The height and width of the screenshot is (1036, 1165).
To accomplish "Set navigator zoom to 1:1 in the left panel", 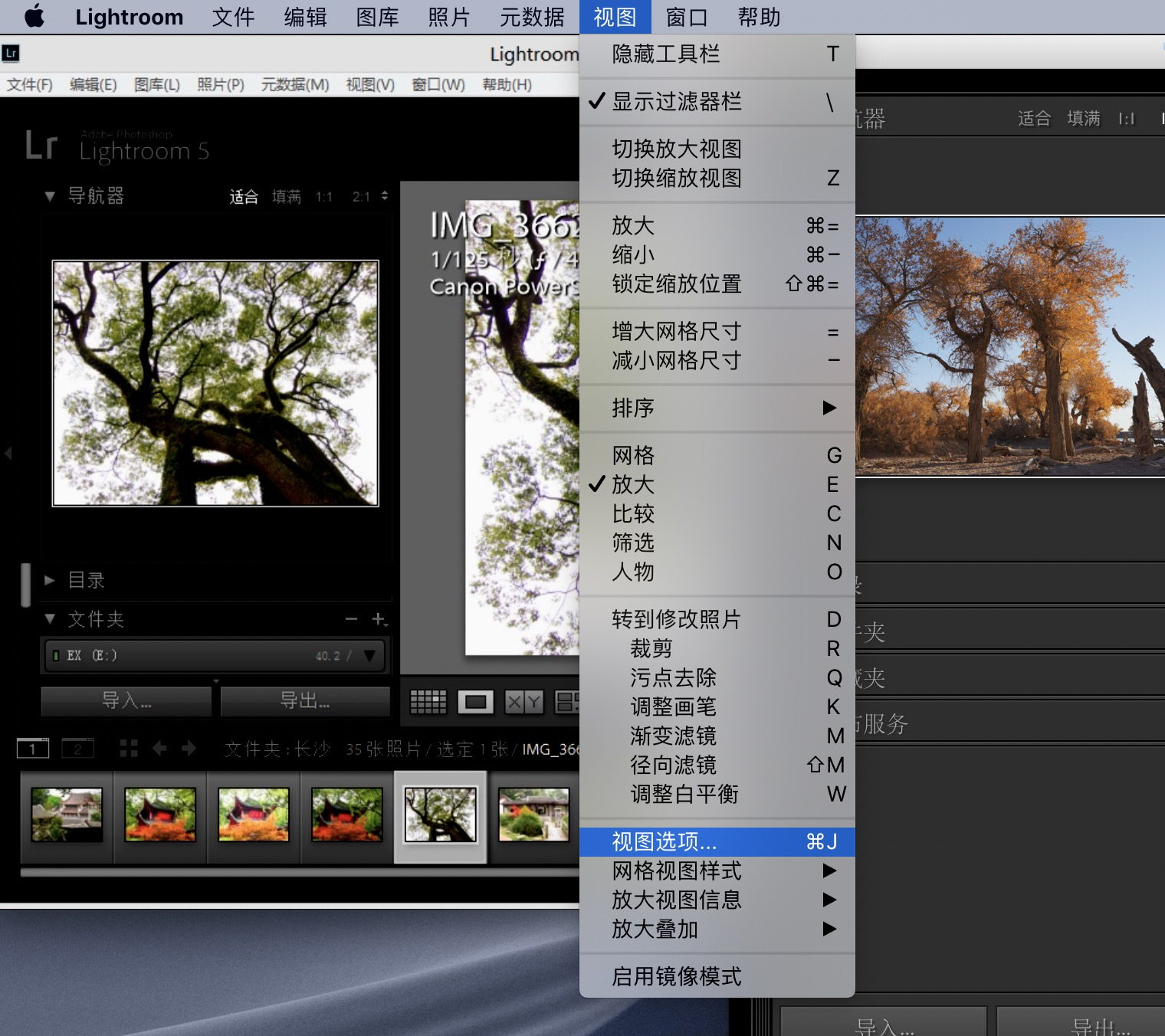I will pyautogui.click(x=324, y=197).
